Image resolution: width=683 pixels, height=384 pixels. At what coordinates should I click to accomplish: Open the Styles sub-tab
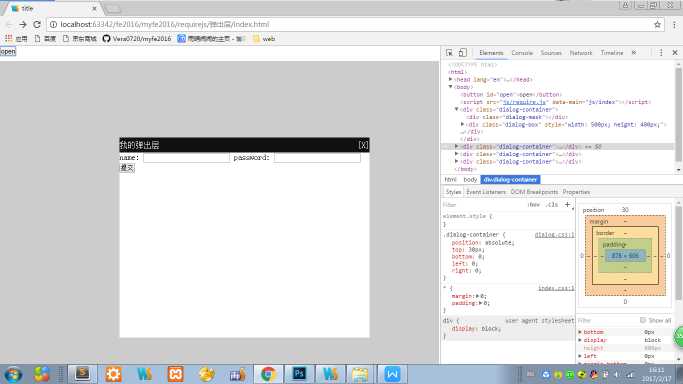(453, 192)
